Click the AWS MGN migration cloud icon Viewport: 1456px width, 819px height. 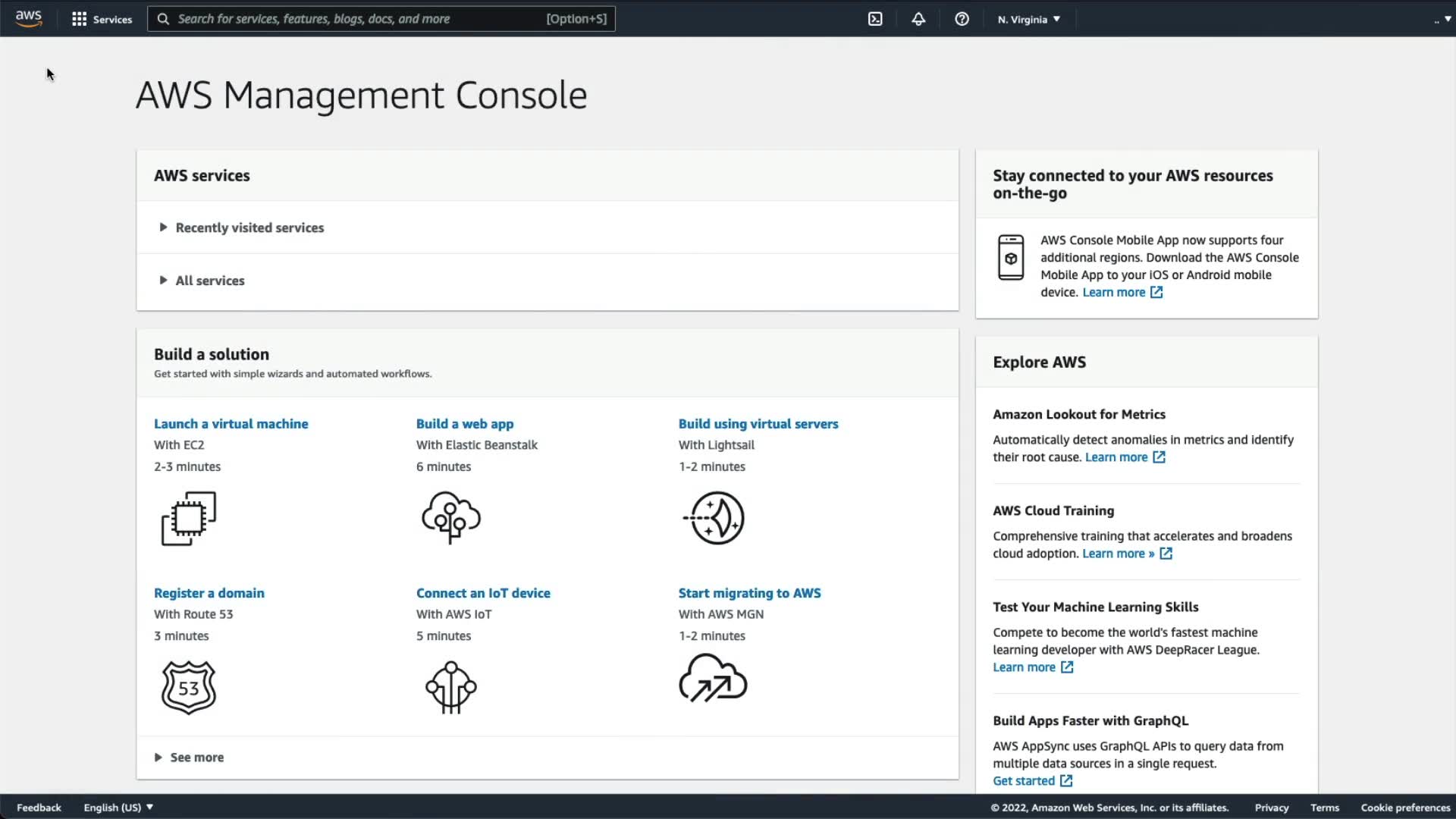coord(713,679)
